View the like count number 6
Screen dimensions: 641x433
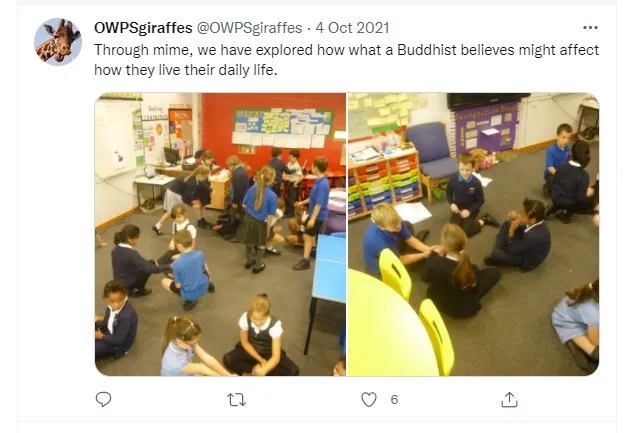394,399
